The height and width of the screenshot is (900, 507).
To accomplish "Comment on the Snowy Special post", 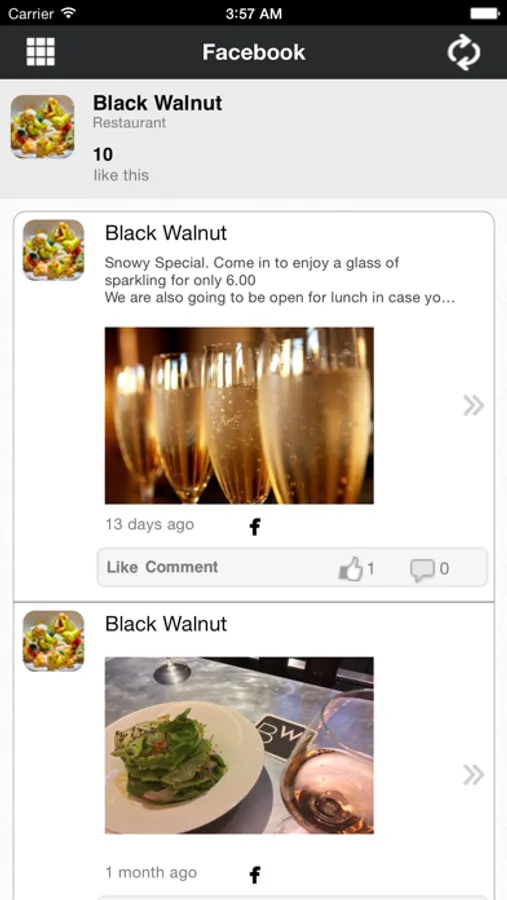I will click(181, 567).
